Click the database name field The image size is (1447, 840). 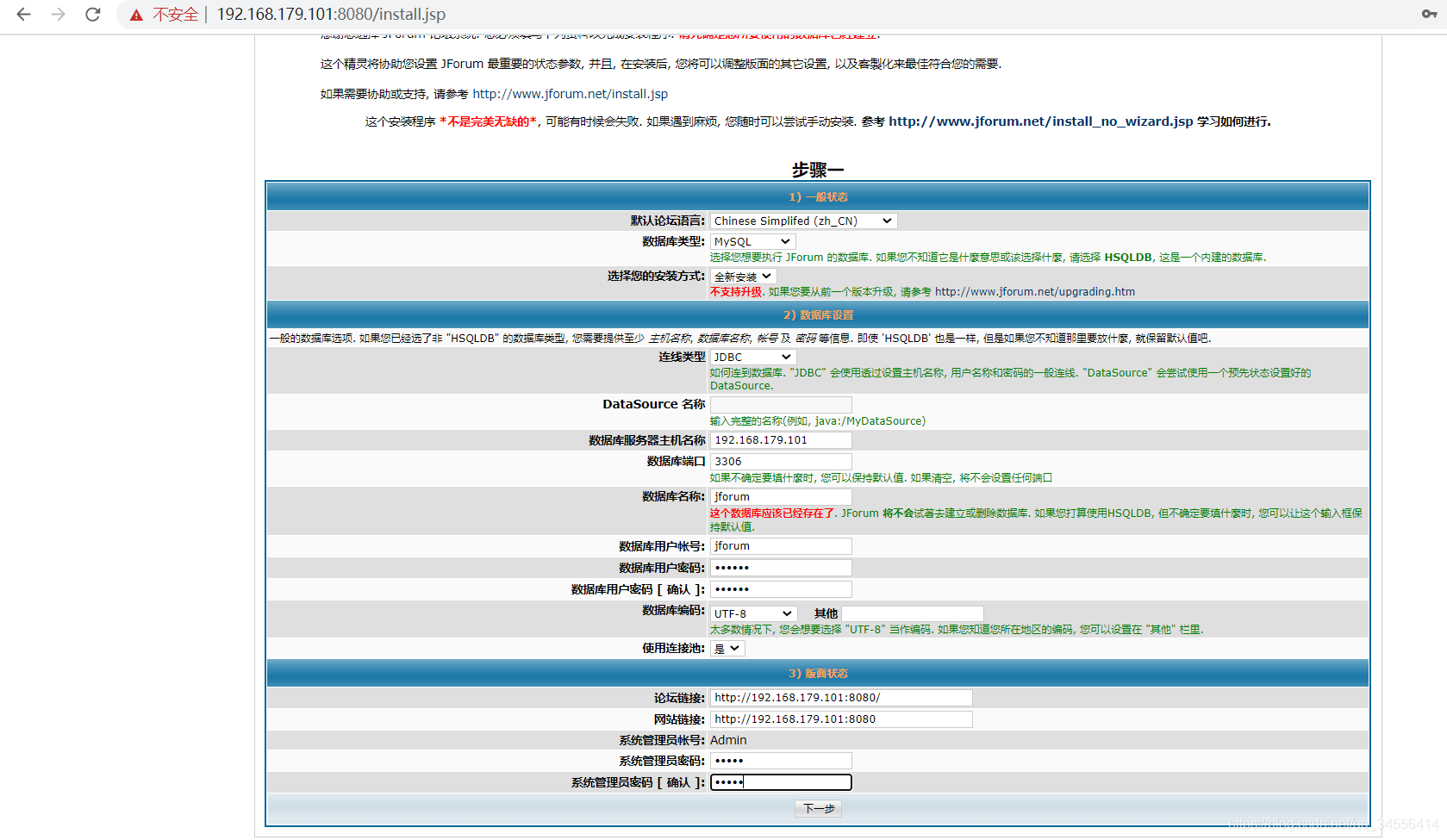point(781,497)
